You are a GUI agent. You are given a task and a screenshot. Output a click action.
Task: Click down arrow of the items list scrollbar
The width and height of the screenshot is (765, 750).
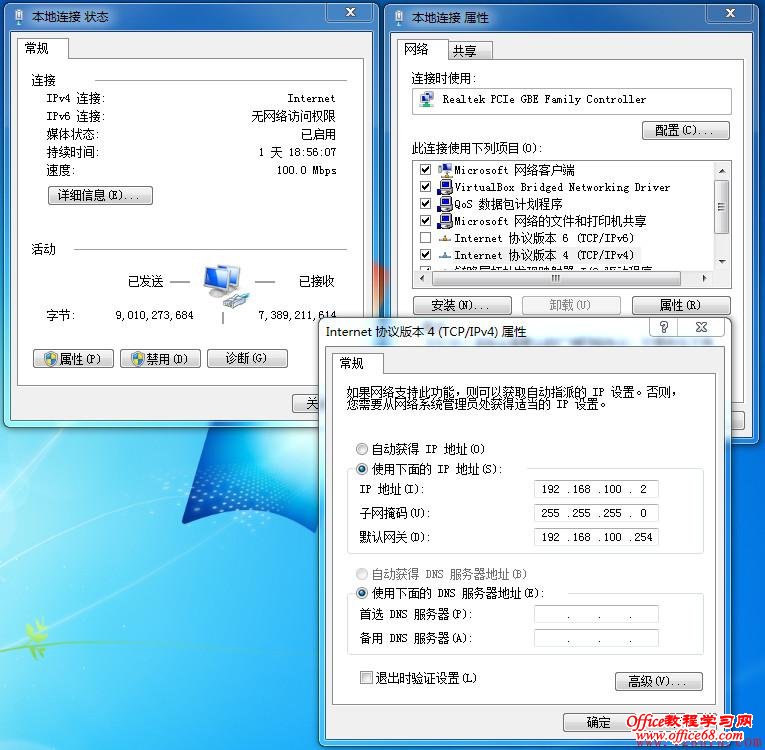pos(723,262)
